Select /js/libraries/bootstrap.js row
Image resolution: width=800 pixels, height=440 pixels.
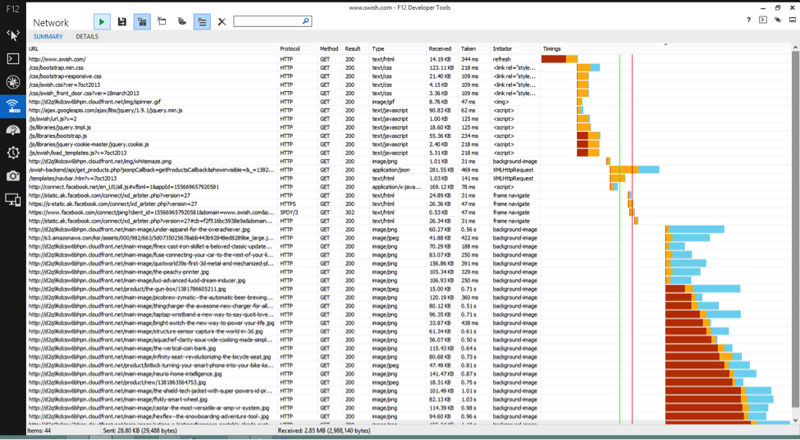pos(409,136)
